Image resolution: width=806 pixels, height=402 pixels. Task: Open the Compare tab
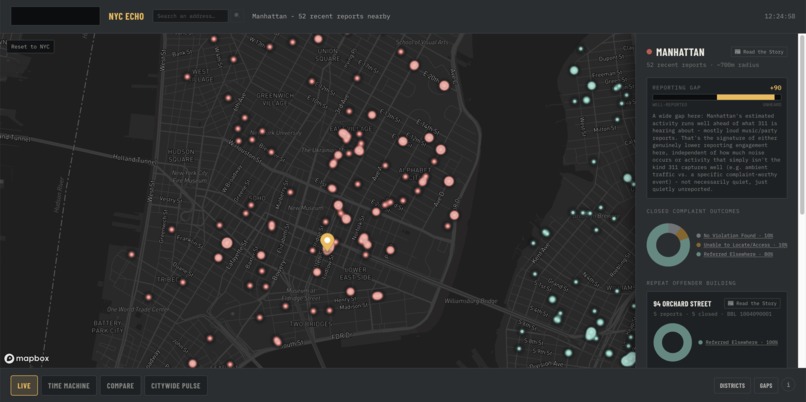point(120,386)
